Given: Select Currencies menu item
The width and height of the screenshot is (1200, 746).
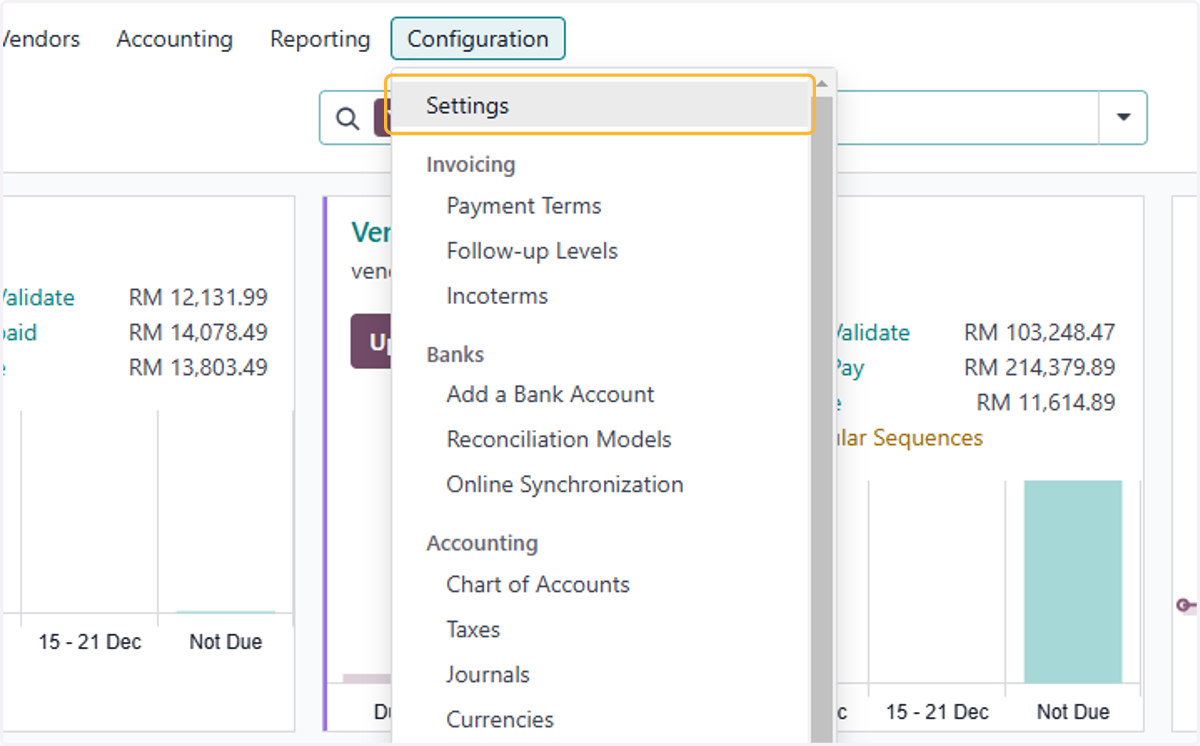Looking at the screenshot, I should (x=500, y=719).
